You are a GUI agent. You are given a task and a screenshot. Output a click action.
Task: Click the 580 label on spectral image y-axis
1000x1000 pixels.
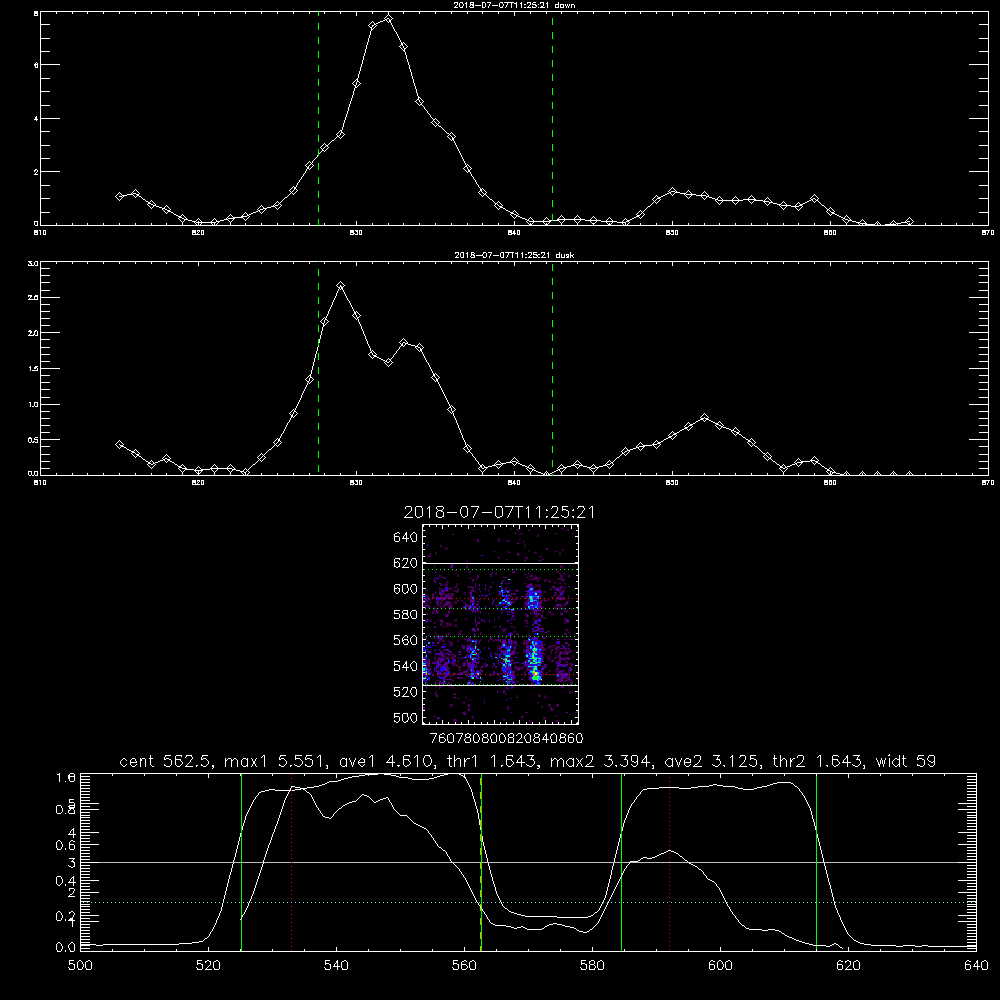[x=405, y=615]
